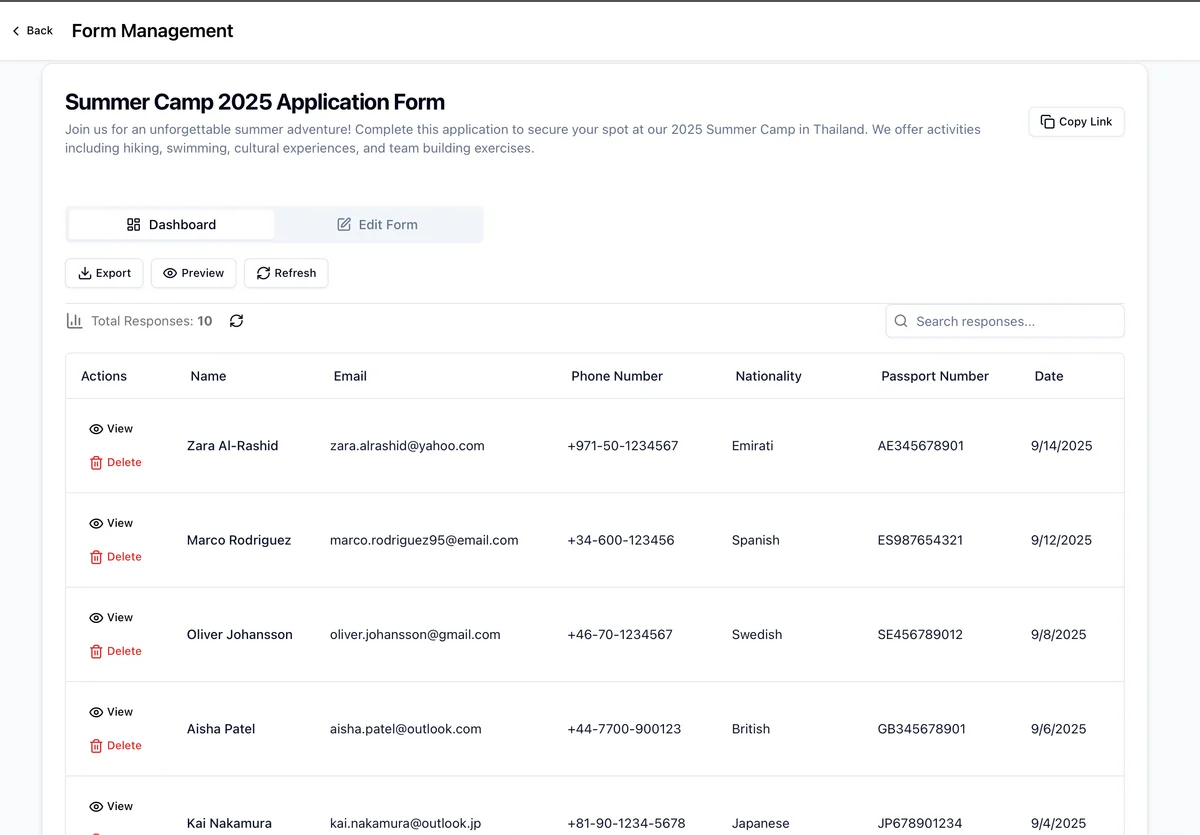Click the magnifier icon in the search box
Image resolution: width=1200 pixels, height=835 pixels.
(901, 321)
